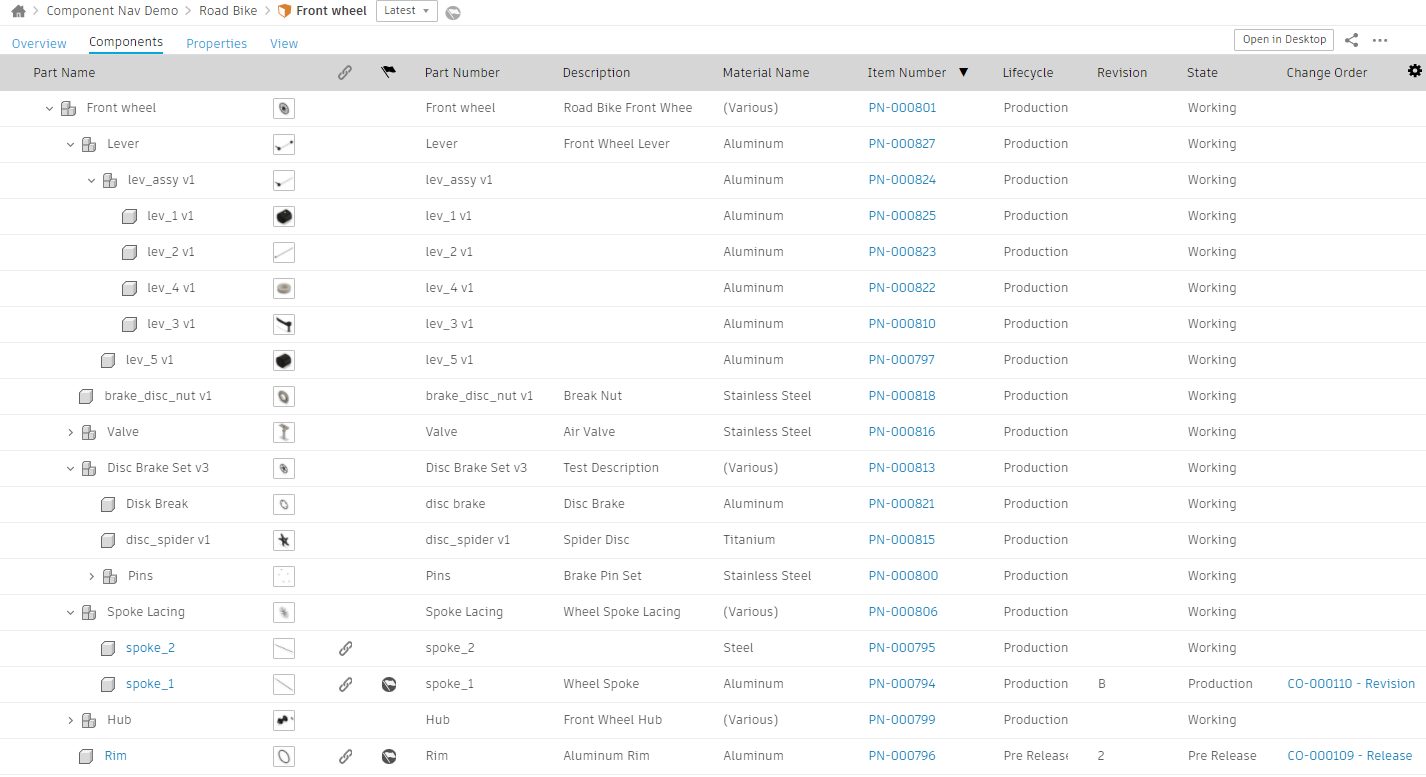Open item number PN-000801 link

(x=902, y=108)
